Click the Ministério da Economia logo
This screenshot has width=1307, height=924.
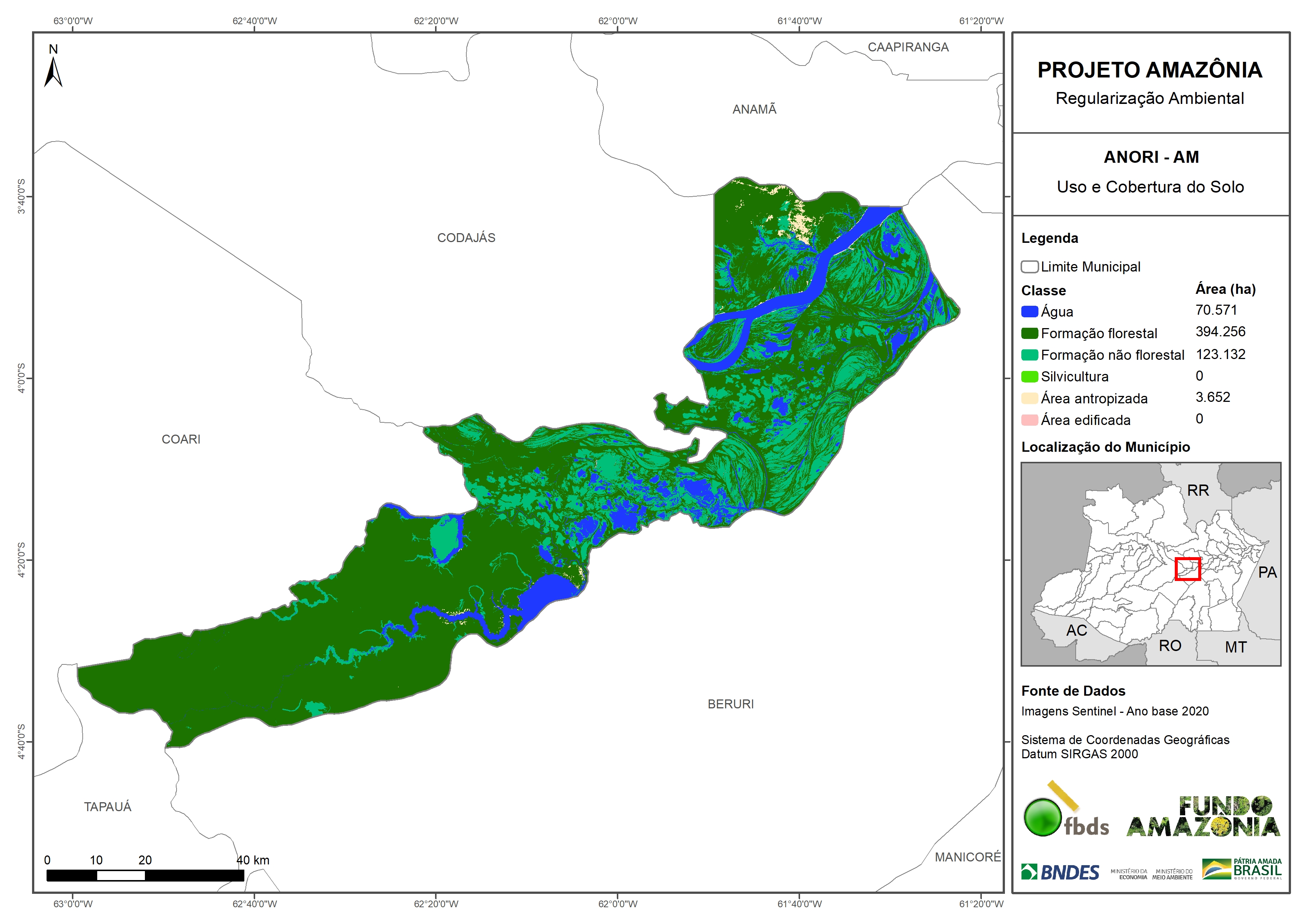click(x=1129, y=874)
